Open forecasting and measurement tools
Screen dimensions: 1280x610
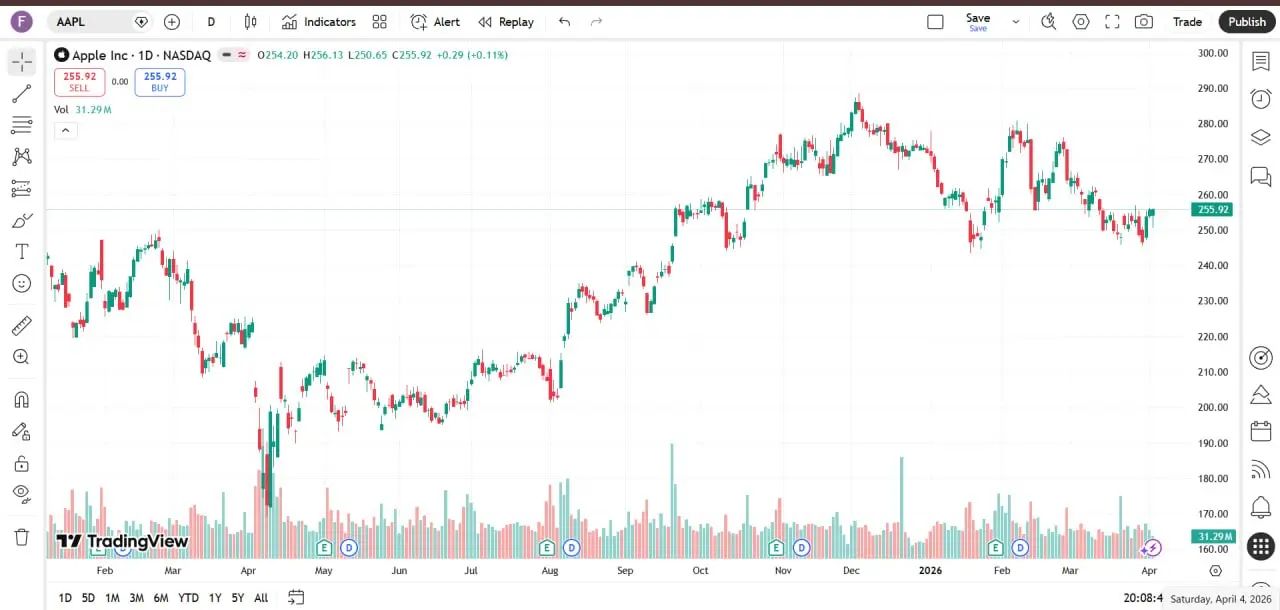[x=22, y=188]
